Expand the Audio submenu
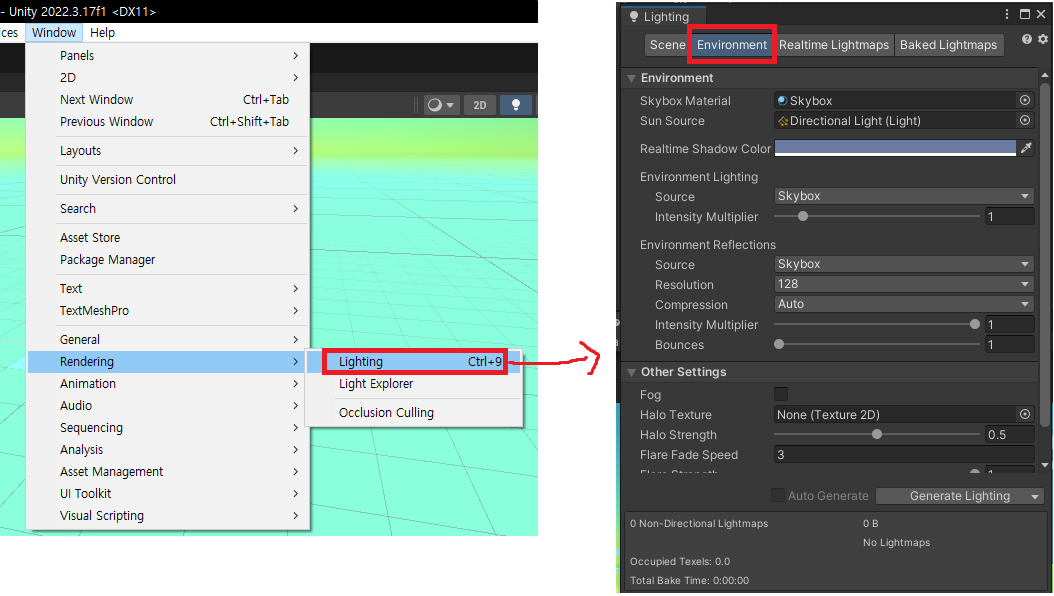 [x=167, y=405]
